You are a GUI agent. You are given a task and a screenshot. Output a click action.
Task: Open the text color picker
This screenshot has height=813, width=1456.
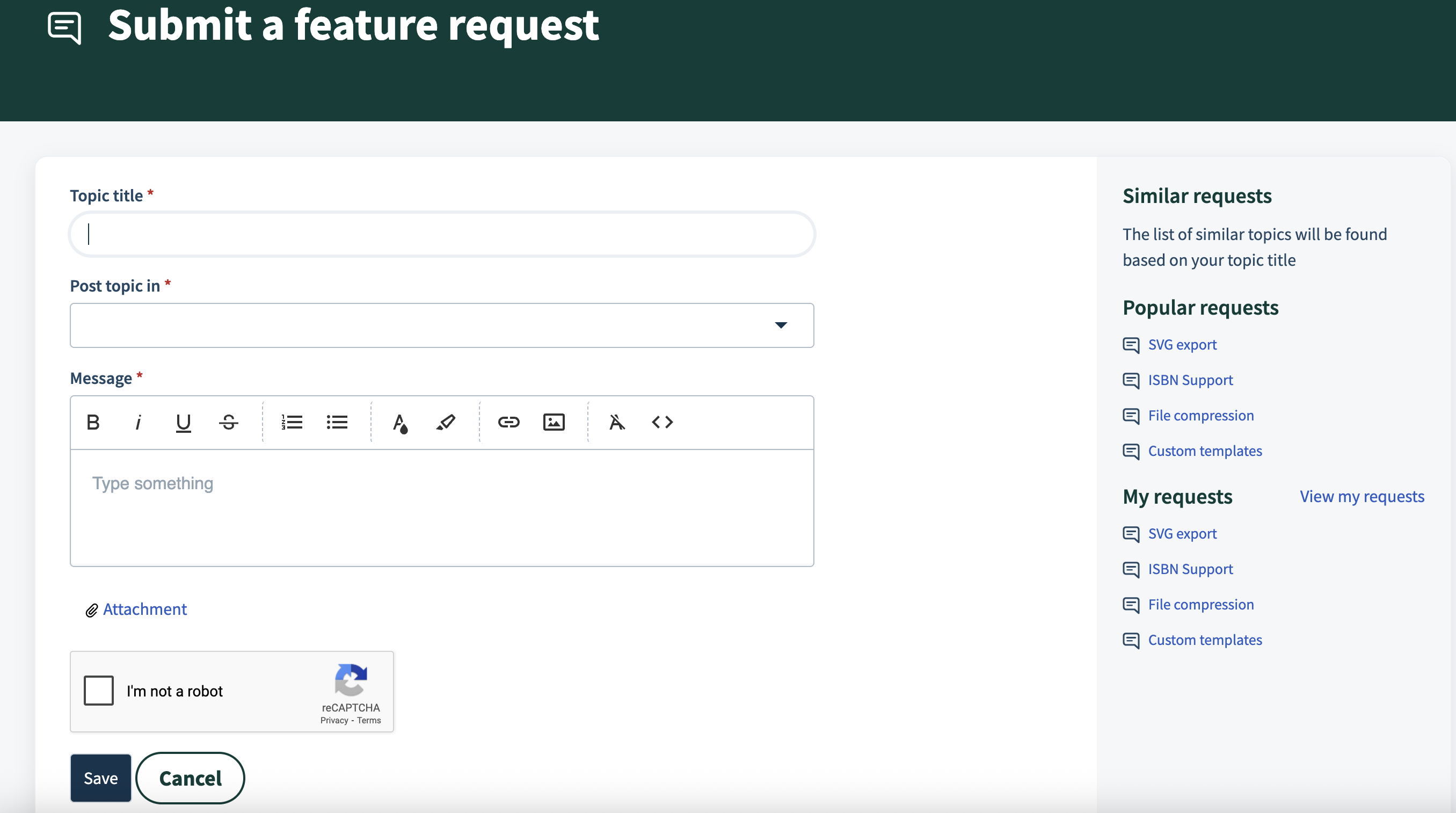click(400, 422)
